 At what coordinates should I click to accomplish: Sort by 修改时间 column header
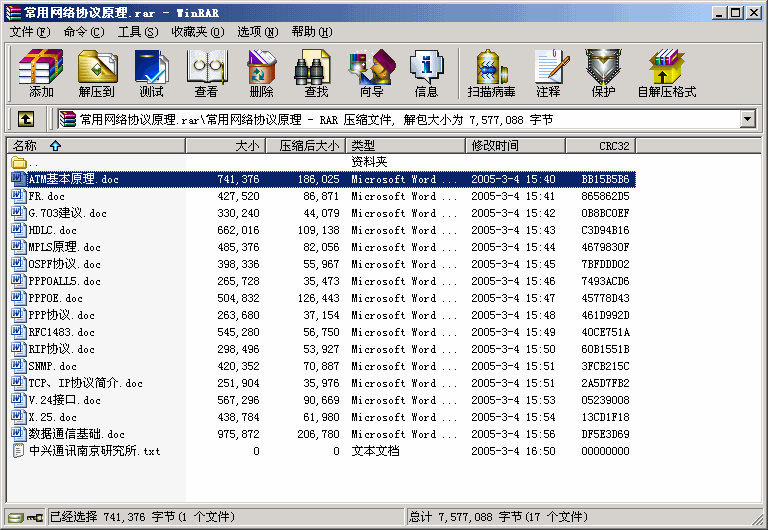(516, 145)
